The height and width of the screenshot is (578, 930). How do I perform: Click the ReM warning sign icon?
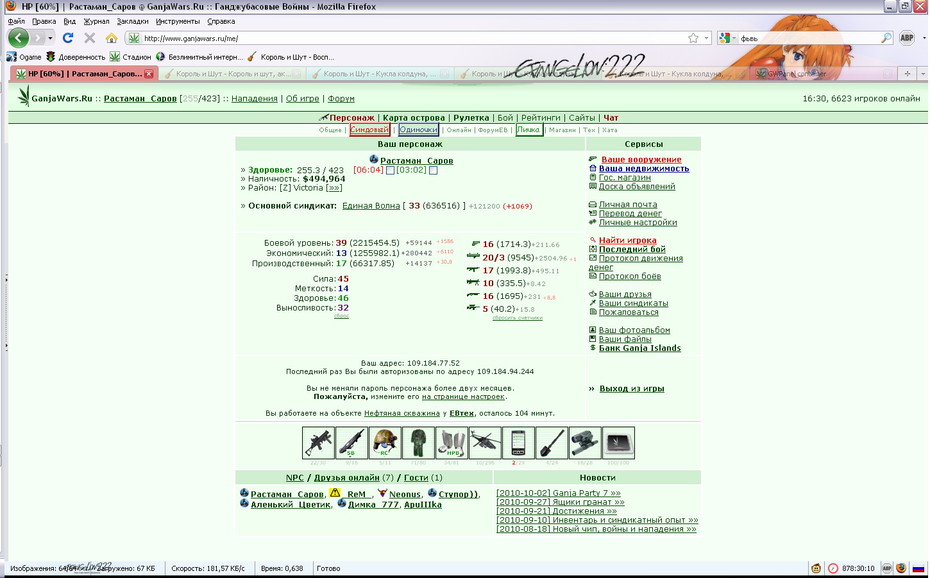click(335, 493)
